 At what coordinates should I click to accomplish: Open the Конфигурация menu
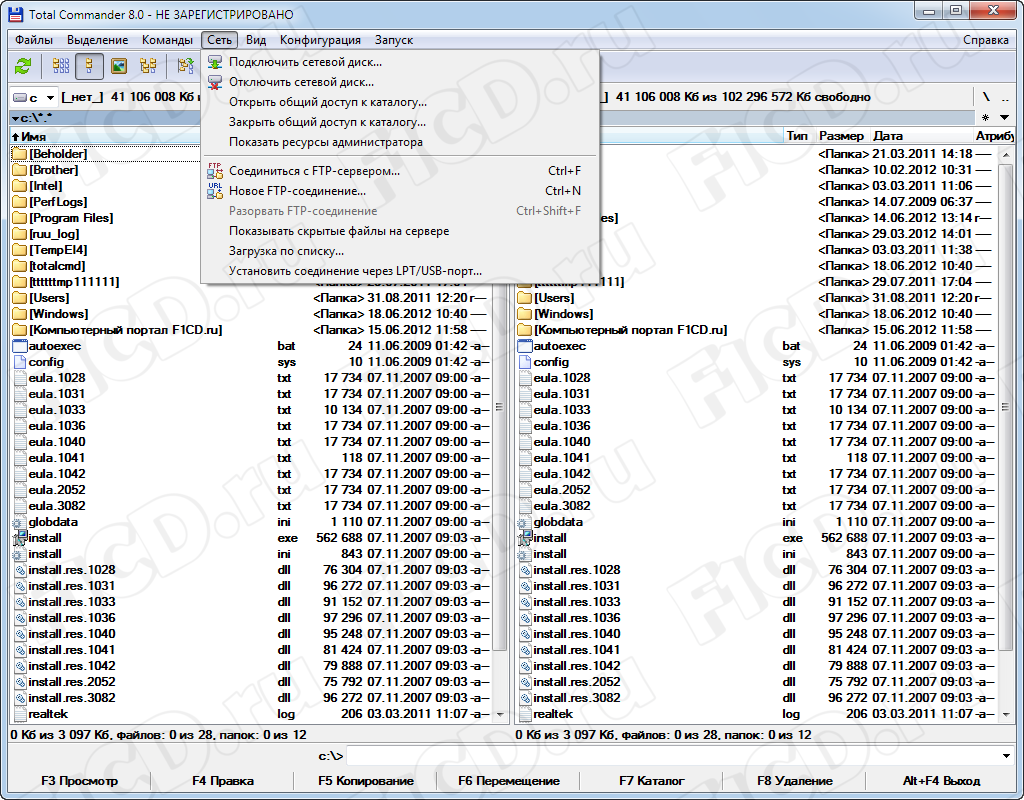[x=320, y=40]
